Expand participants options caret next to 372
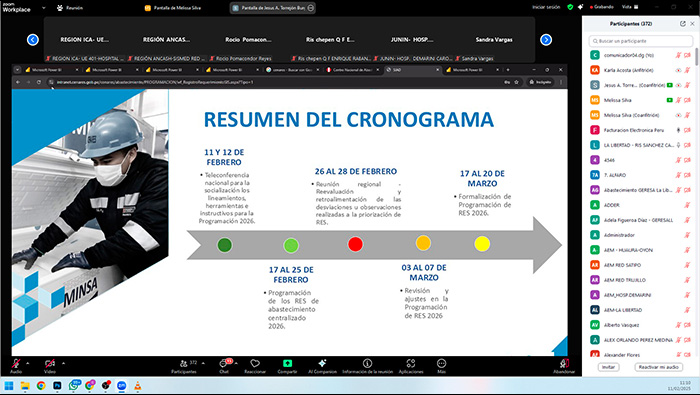 pyautogui.click(x=203, y=363)
